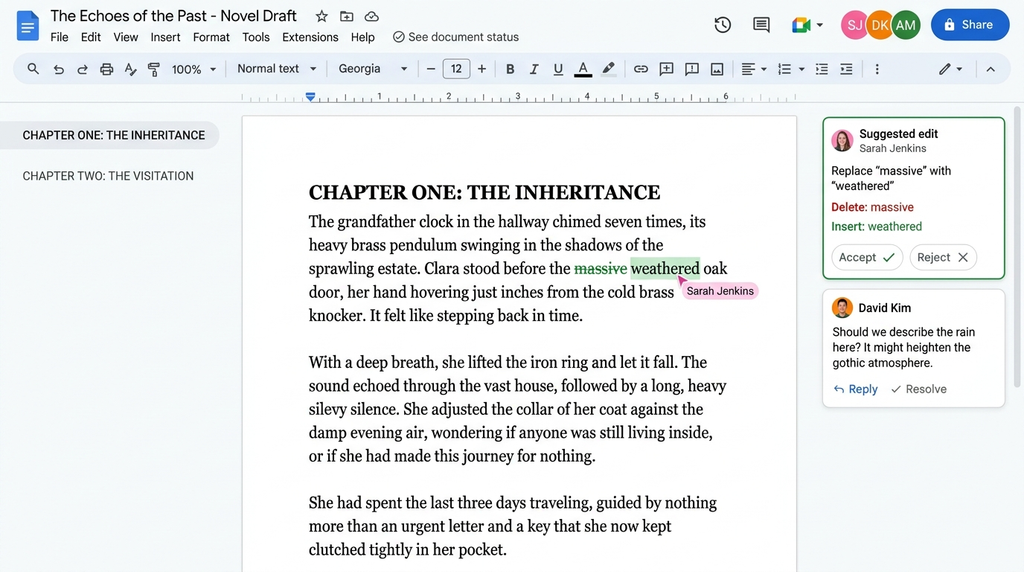The height and width of the screenshot is (572, 1024).
Task: Check the cloud save status icon
Action: pyautogui.click(x=372, y=16)
